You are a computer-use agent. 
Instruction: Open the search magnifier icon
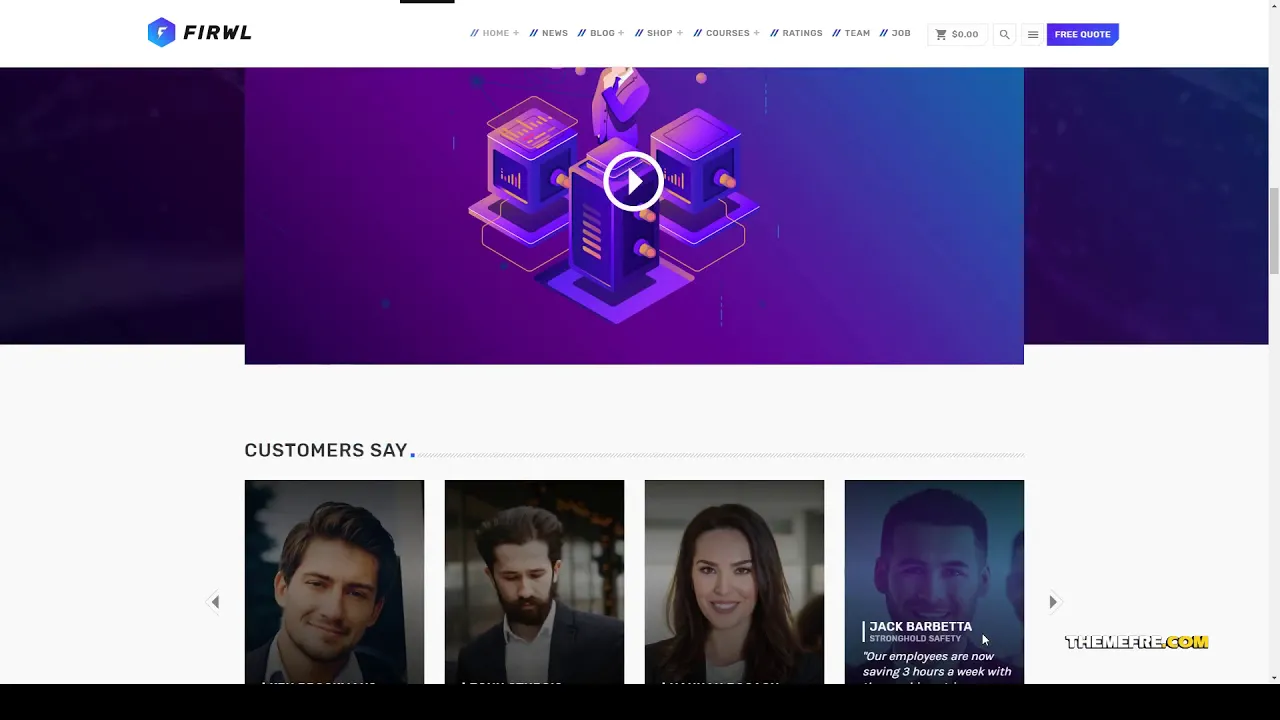(1004, 34)
